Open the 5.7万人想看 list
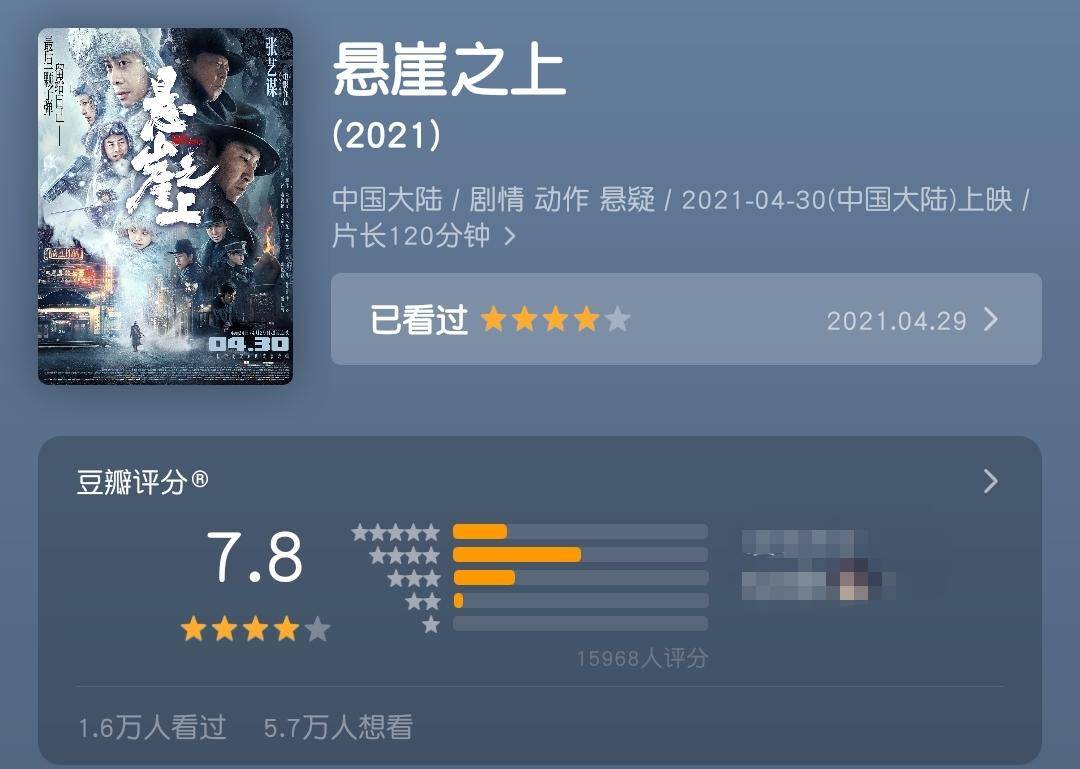This screenshot has width=1080, height=769. tap(338, 728)
